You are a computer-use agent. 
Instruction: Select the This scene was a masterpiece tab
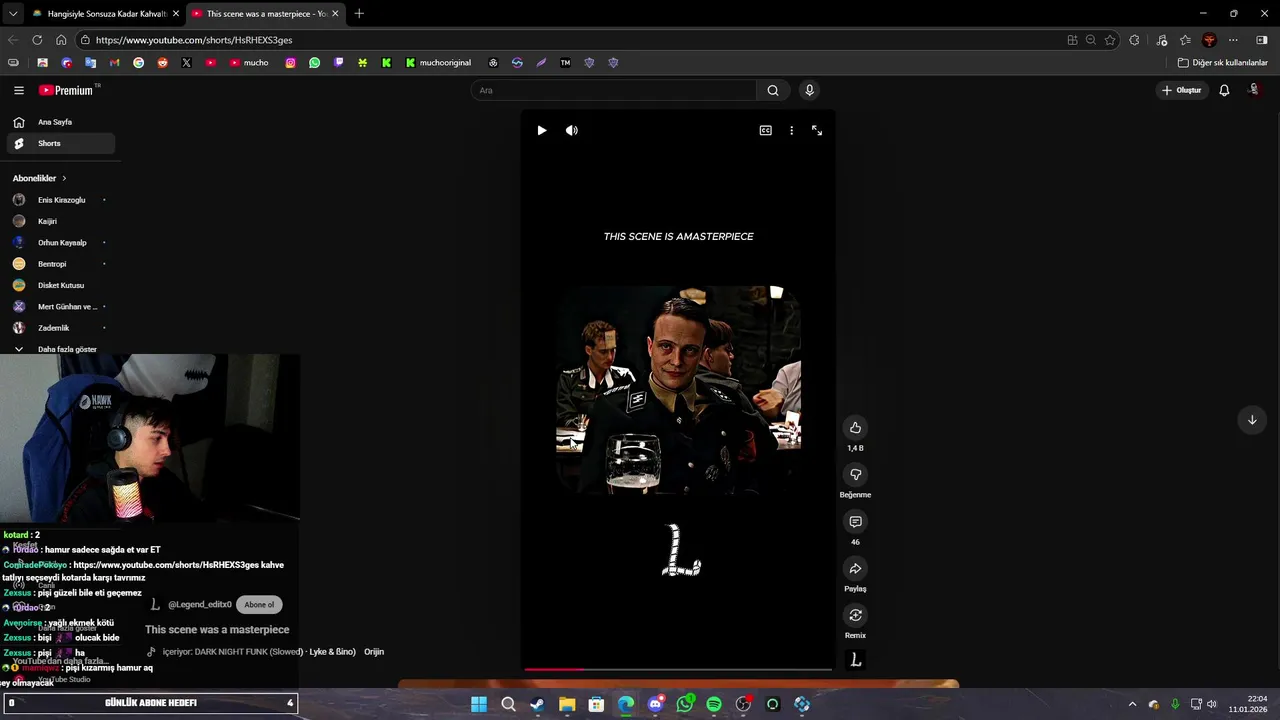(x=265, y=13)
